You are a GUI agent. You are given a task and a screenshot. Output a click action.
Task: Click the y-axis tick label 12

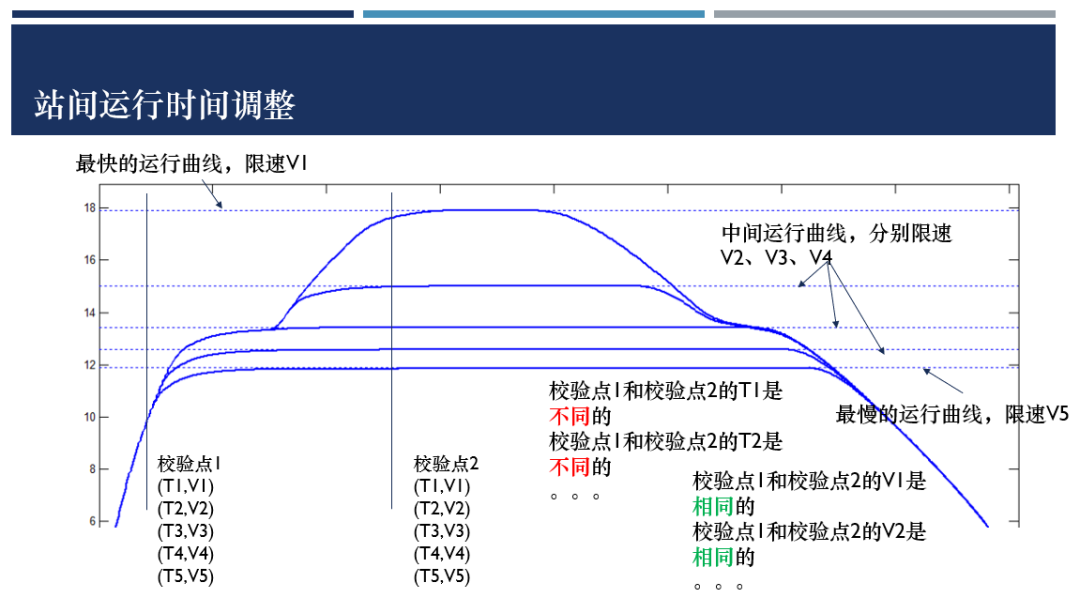90,365
